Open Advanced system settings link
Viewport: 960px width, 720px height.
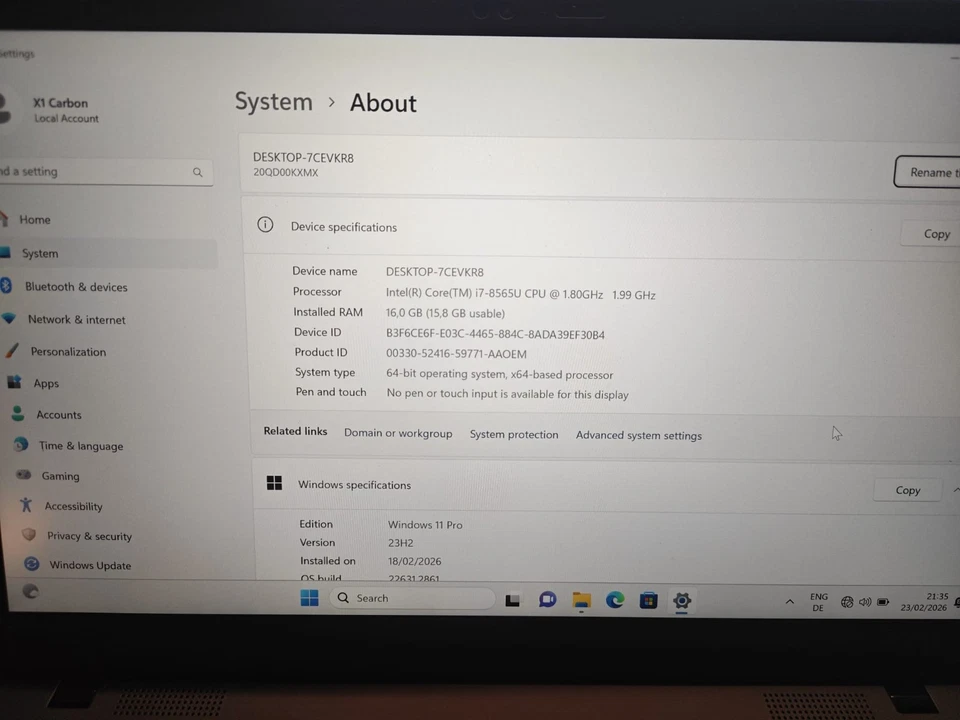coord(639,435)
